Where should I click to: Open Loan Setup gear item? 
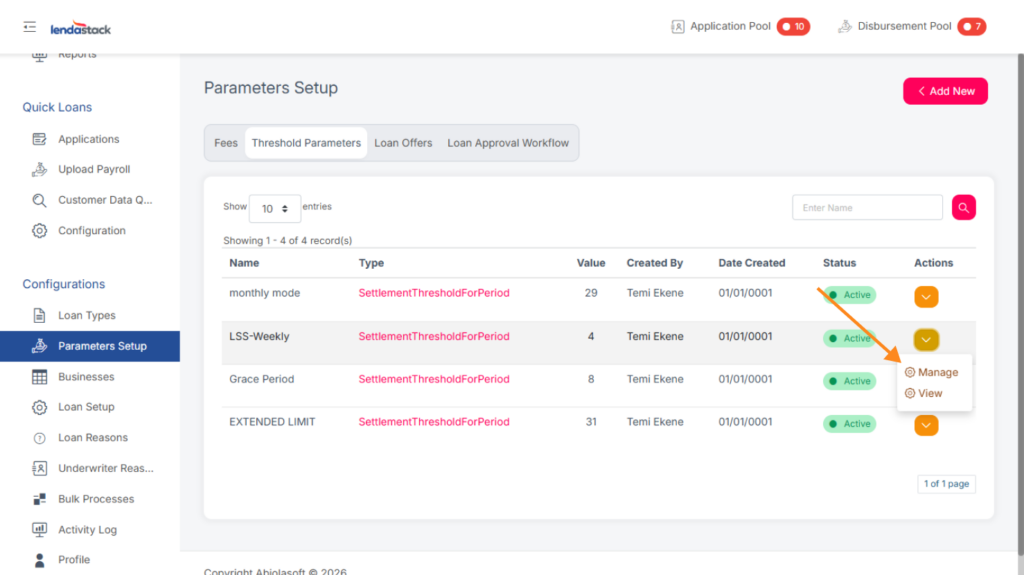coord(86,407)
